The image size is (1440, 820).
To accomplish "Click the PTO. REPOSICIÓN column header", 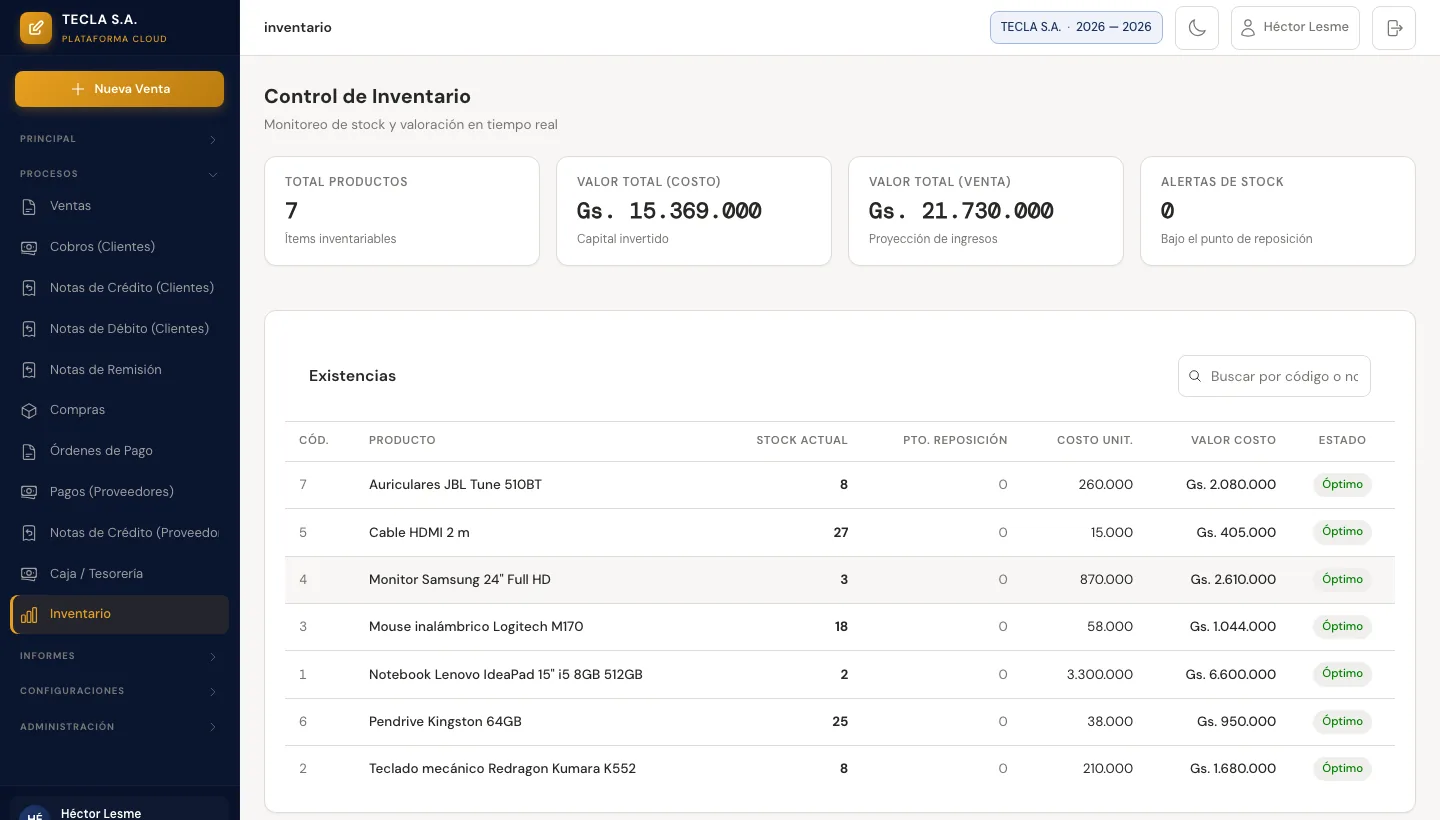I will (x=955, y=440).
